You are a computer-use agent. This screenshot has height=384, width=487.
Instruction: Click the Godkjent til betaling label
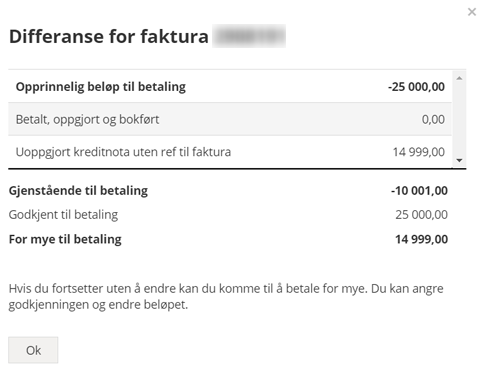[63, 215]
